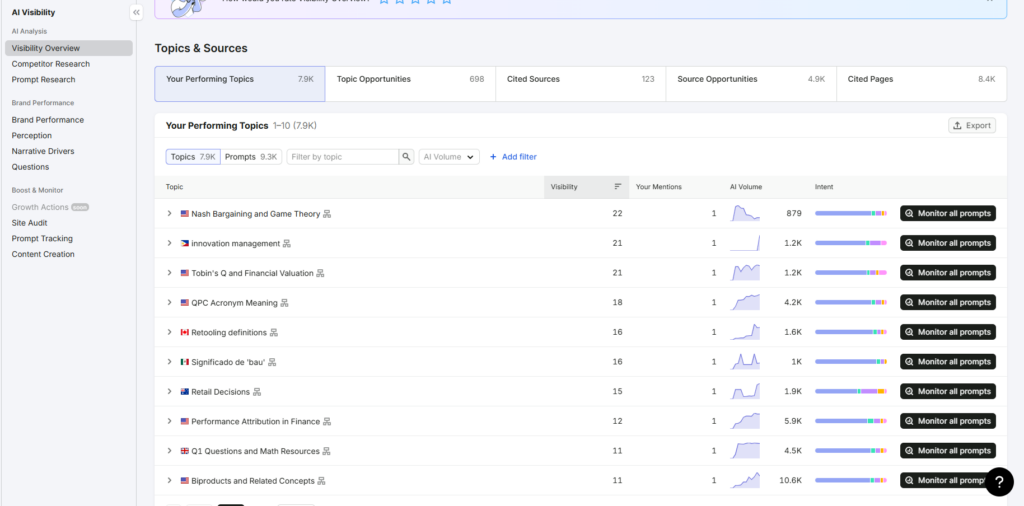The height and width of the screenshot is (506, 1024).
Task: Expand the Retail Decisions row
Action: [x=169, y=391]
